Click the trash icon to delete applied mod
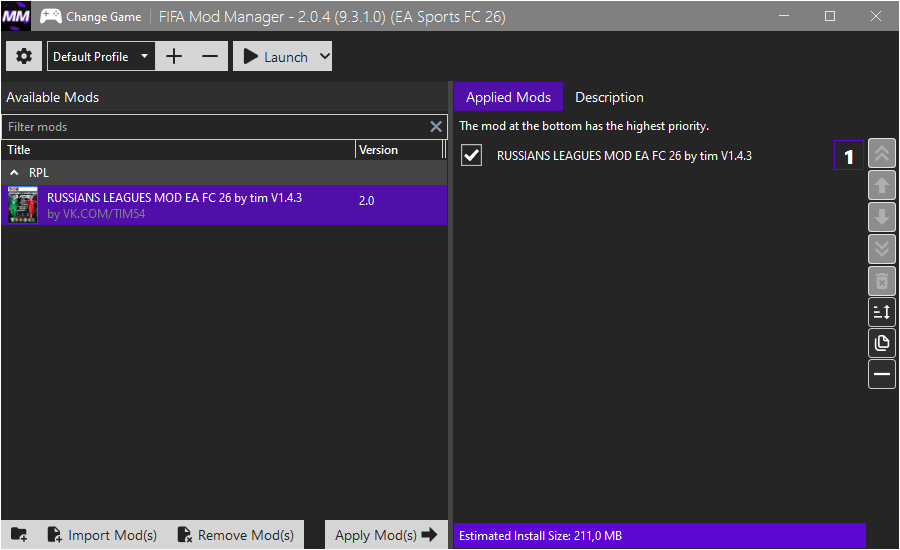This screenshot has width=900, height=550. tap(882, 281)
